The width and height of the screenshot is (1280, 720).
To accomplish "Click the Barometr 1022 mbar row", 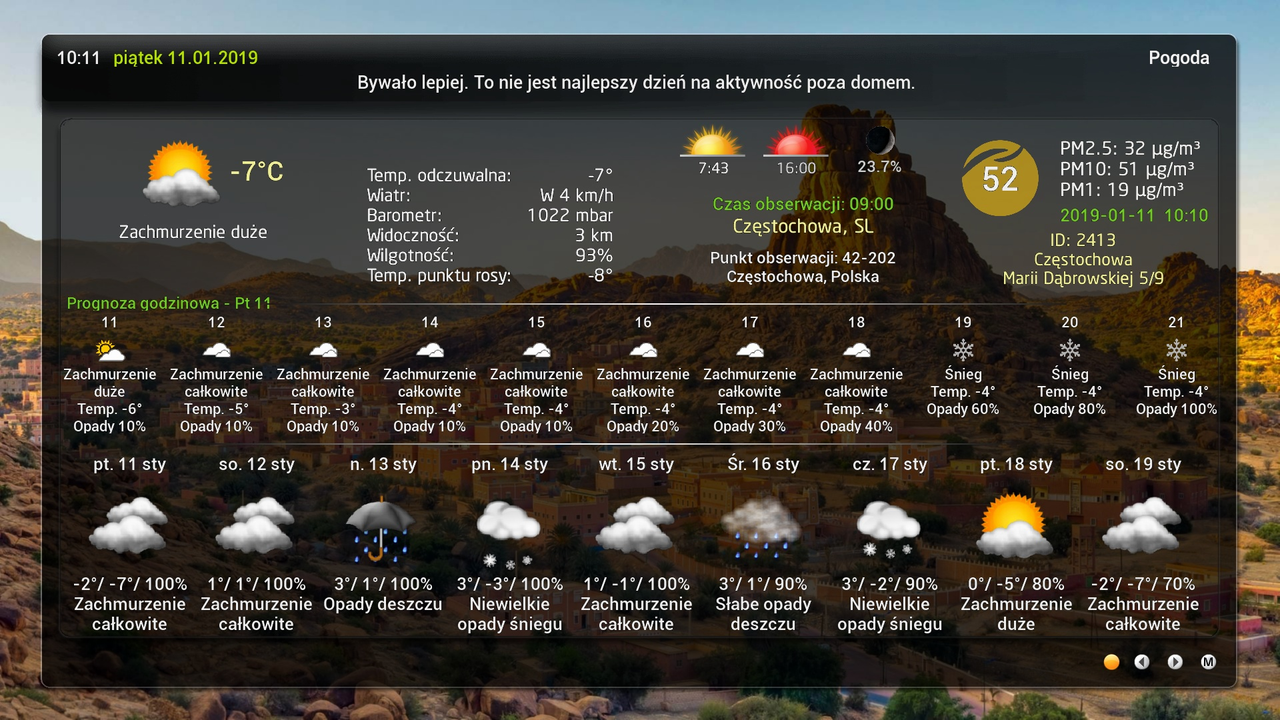I will pos(490,215).
